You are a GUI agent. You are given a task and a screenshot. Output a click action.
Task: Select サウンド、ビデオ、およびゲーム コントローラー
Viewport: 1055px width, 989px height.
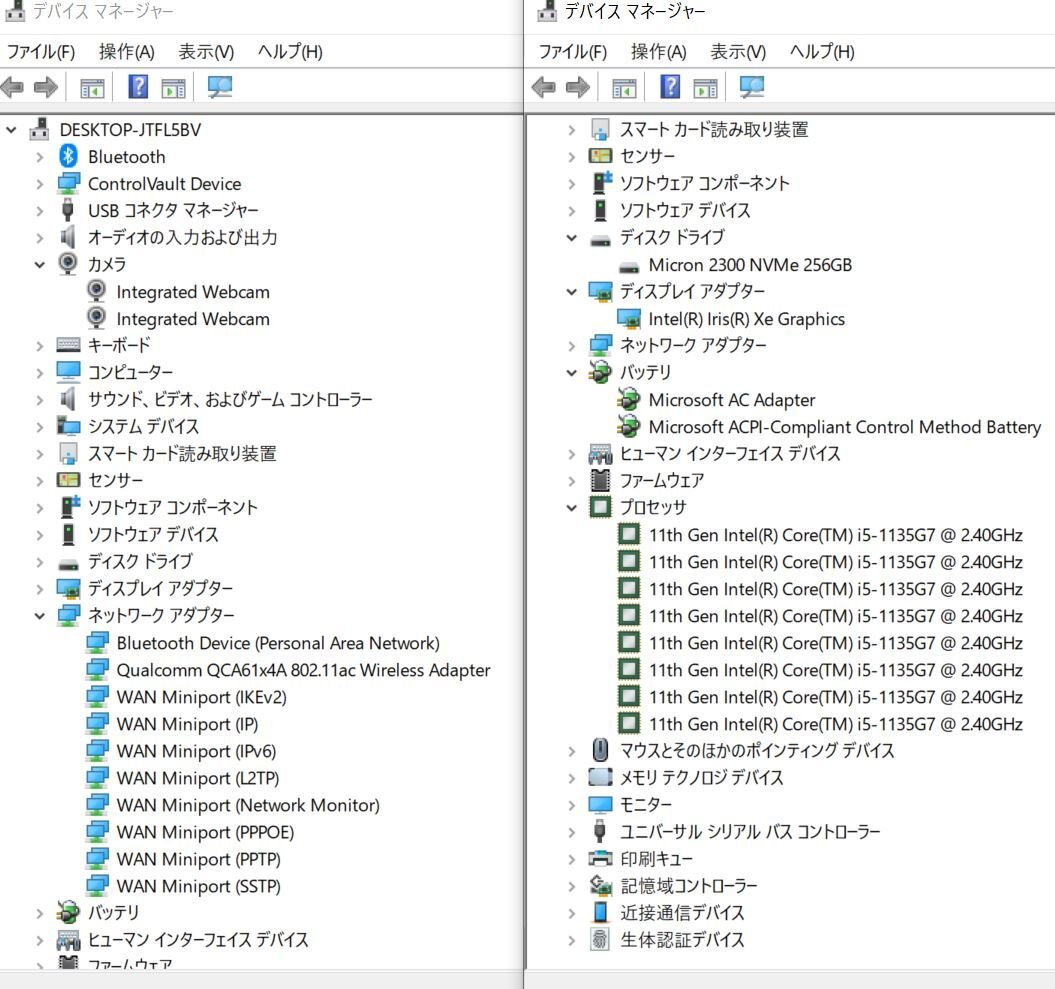[230, 399]
